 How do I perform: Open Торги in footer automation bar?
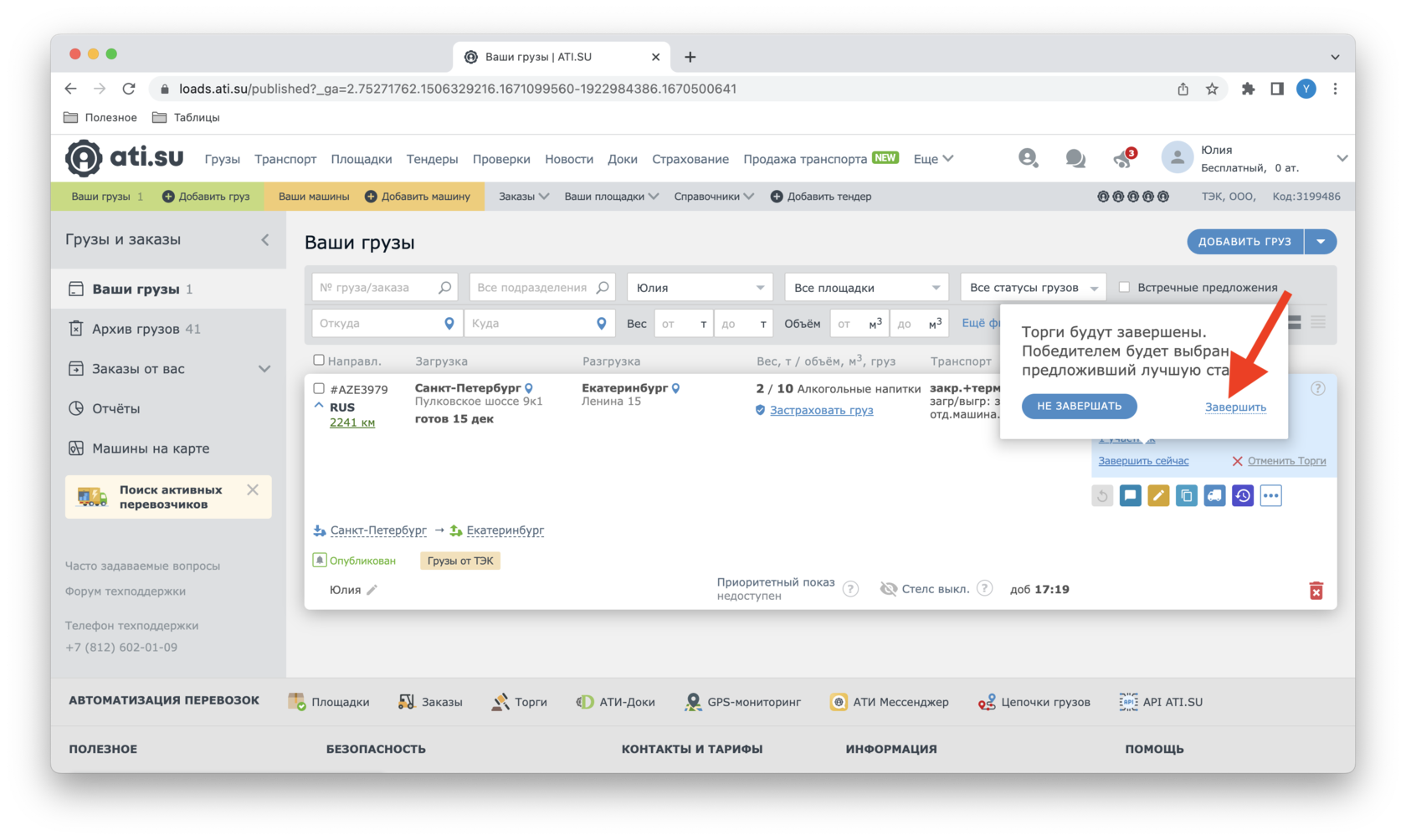pos(520,702)
